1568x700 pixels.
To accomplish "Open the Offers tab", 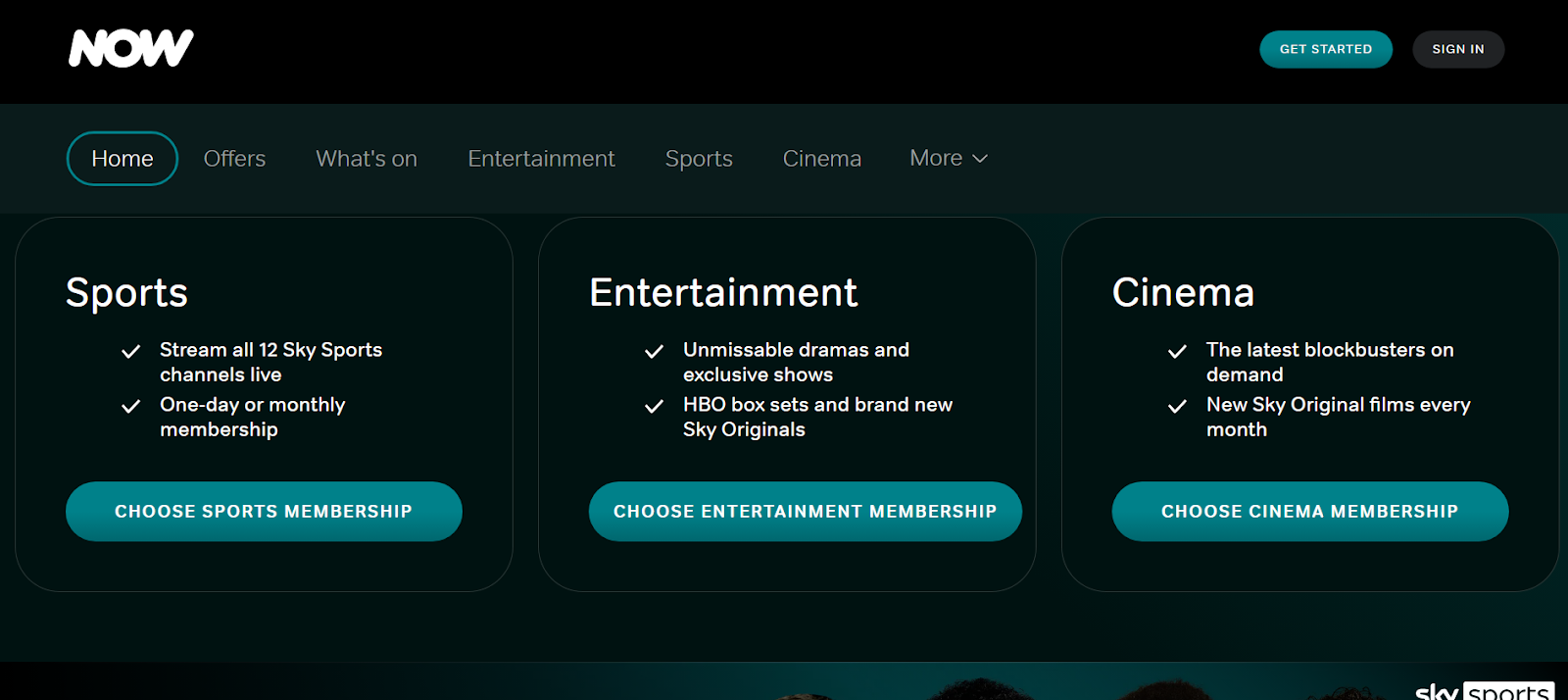I will [x=234, y=159].
